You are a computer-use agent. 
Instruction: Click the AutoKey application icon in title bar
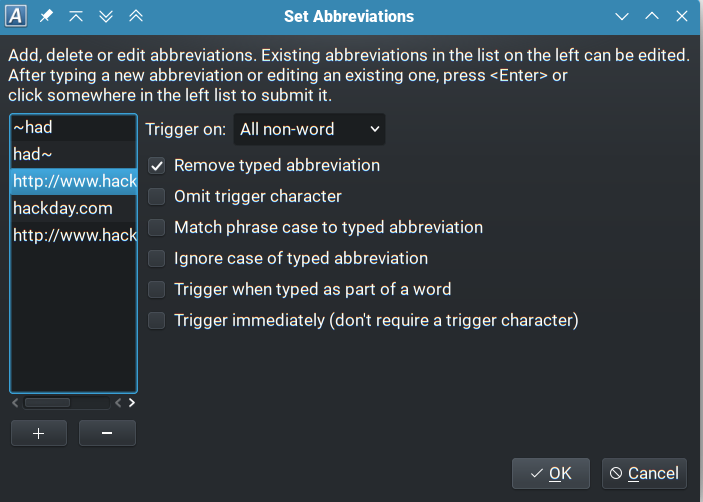tap(17, 17)
